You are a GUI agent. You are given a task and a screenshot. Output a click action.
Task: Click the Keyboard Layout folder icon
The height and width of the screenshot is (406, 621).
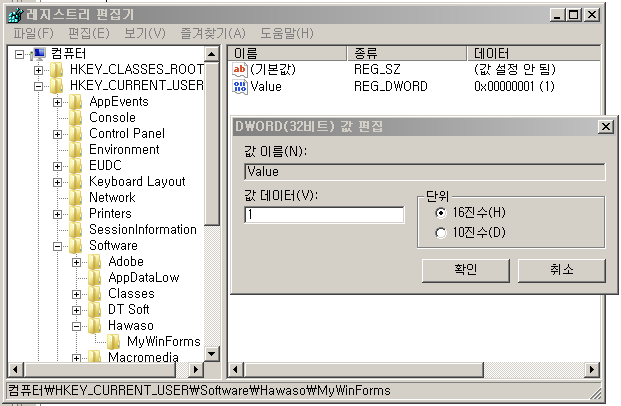coord(76,182)
